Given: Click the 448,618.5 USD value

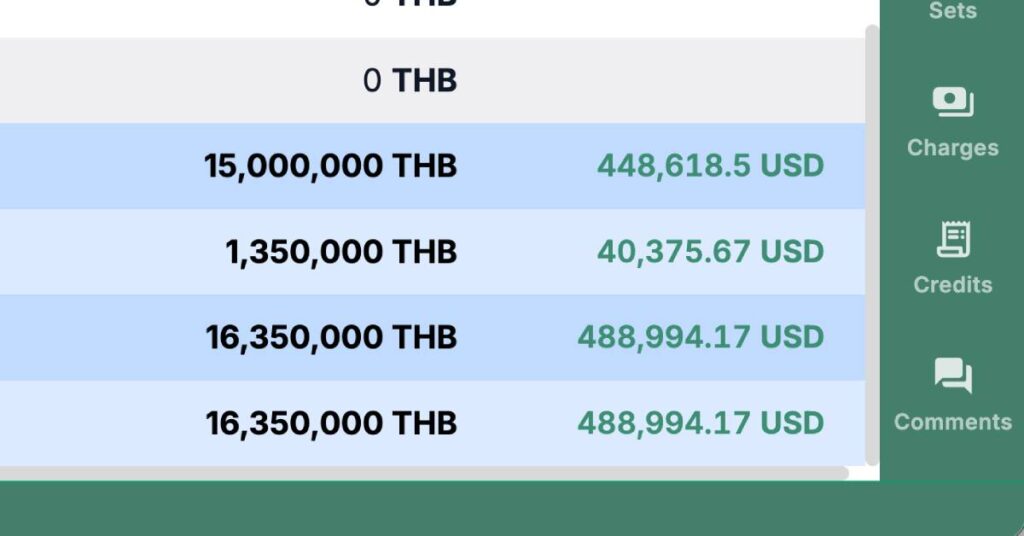Looking at the screenshot, I should coord(711,166).
